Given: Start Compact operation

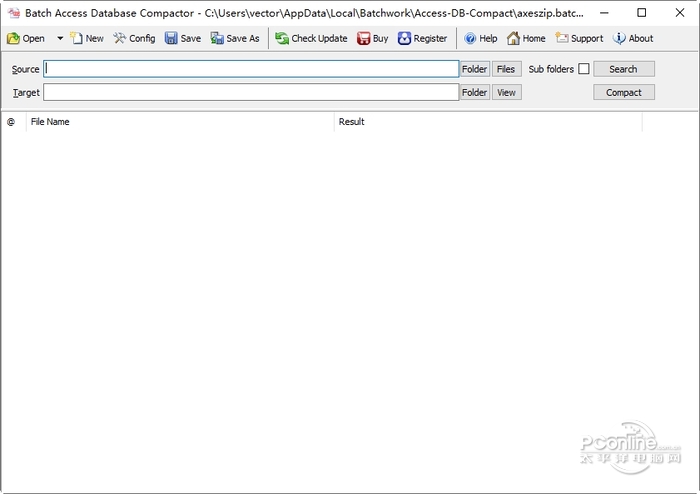Looking at the screenshot, I should [624, 92].
